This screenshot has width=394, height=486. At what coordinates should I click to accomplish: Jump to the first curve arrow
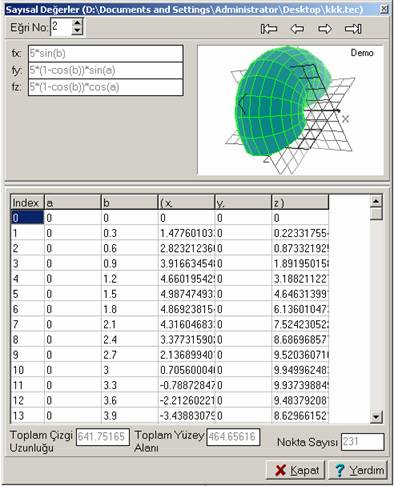point(269,29)
